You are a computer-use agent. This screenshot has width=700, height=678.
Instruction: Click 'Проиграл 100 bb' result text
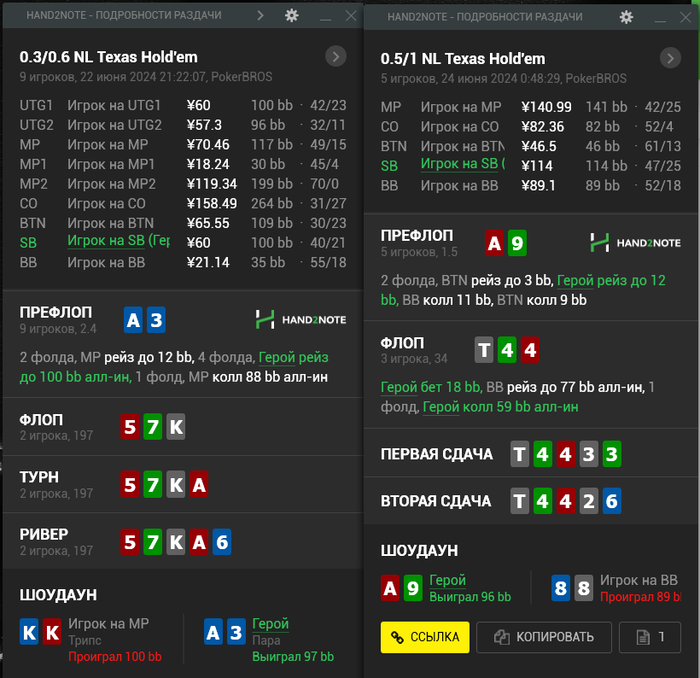coord(115,657)
